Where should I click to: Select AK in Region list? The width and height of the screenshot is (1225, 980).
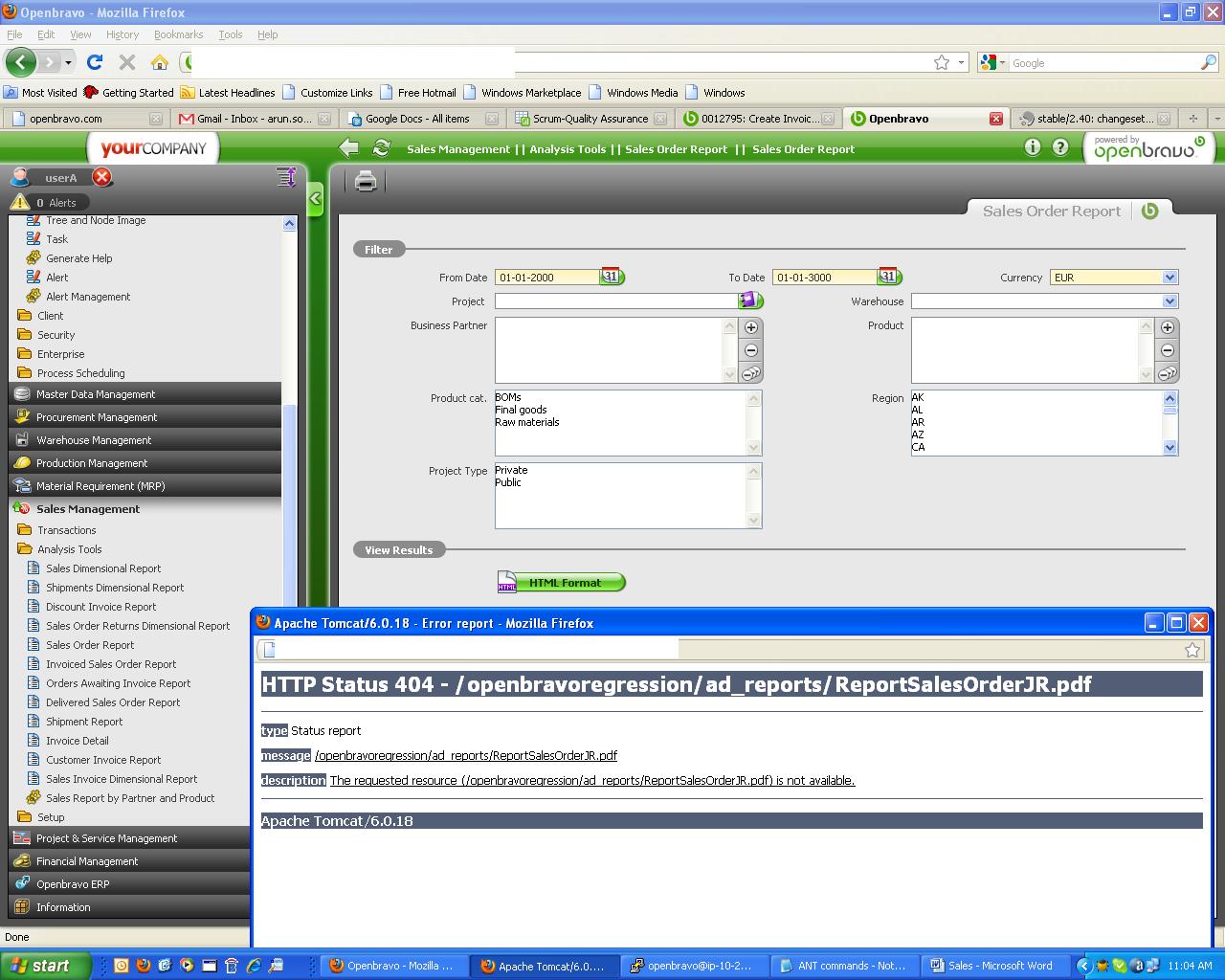coord(918,397)
